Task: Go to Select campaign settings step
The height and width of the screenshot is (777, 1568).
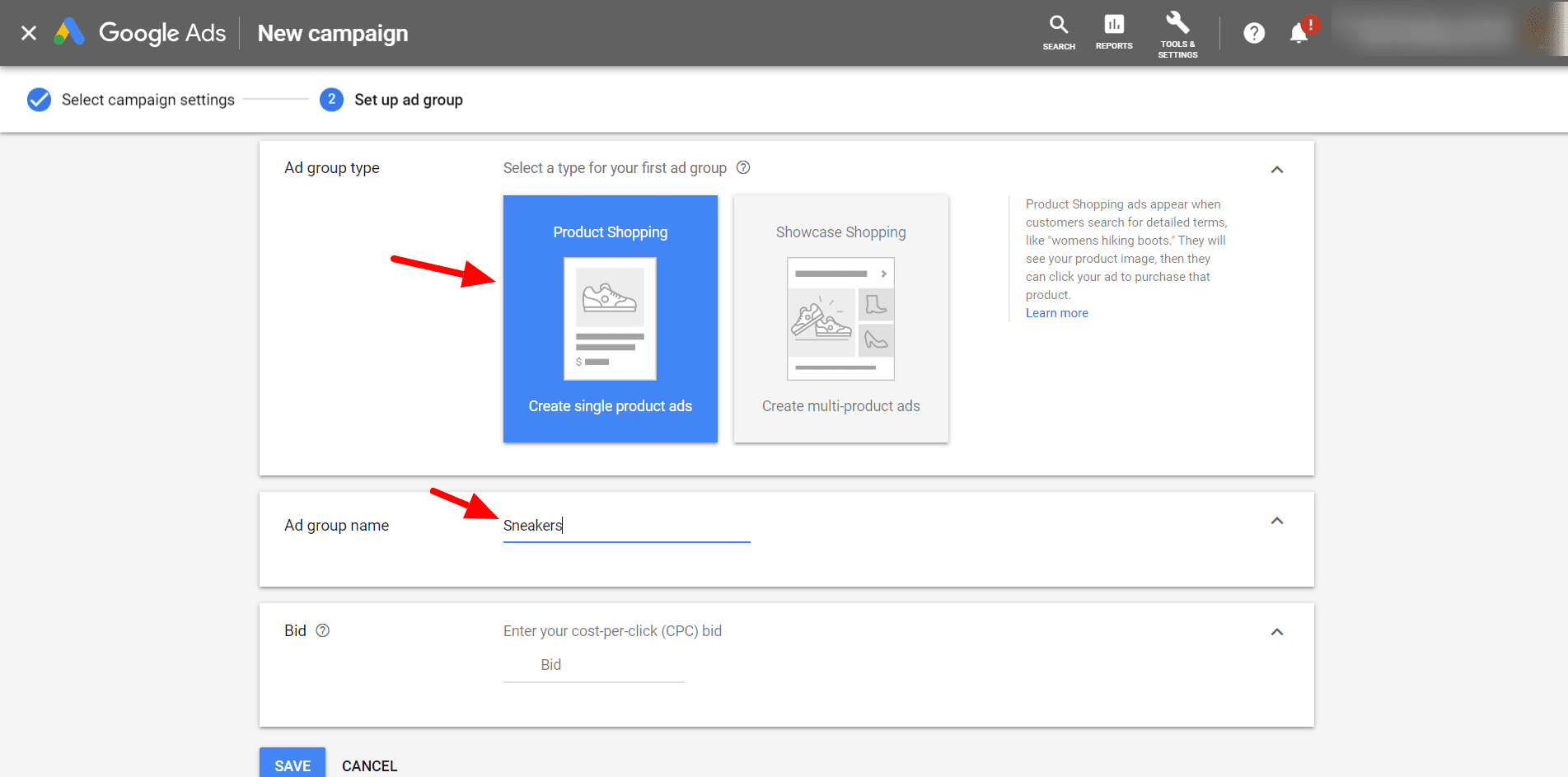Action: click(148, 100)
